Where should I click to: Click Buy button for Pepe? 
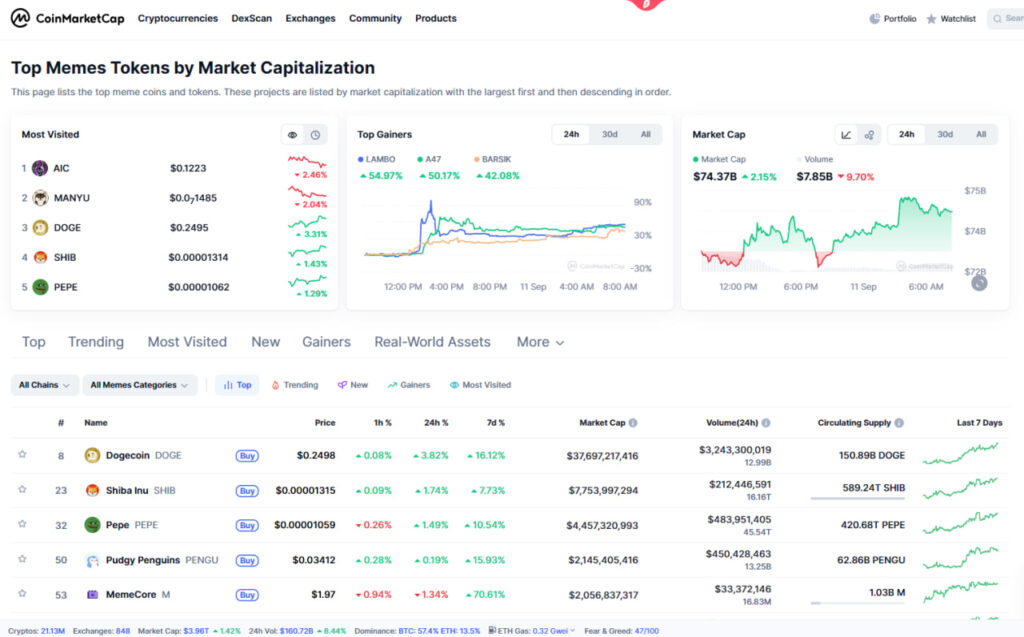[x=247, y=525]
